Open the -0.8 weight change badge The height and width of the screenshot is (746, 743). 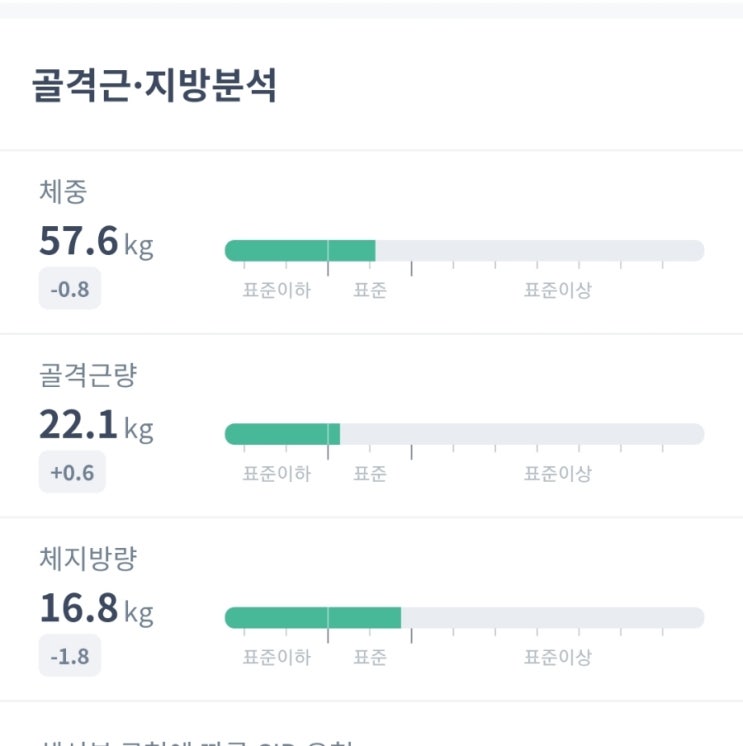tap(70, 290)
